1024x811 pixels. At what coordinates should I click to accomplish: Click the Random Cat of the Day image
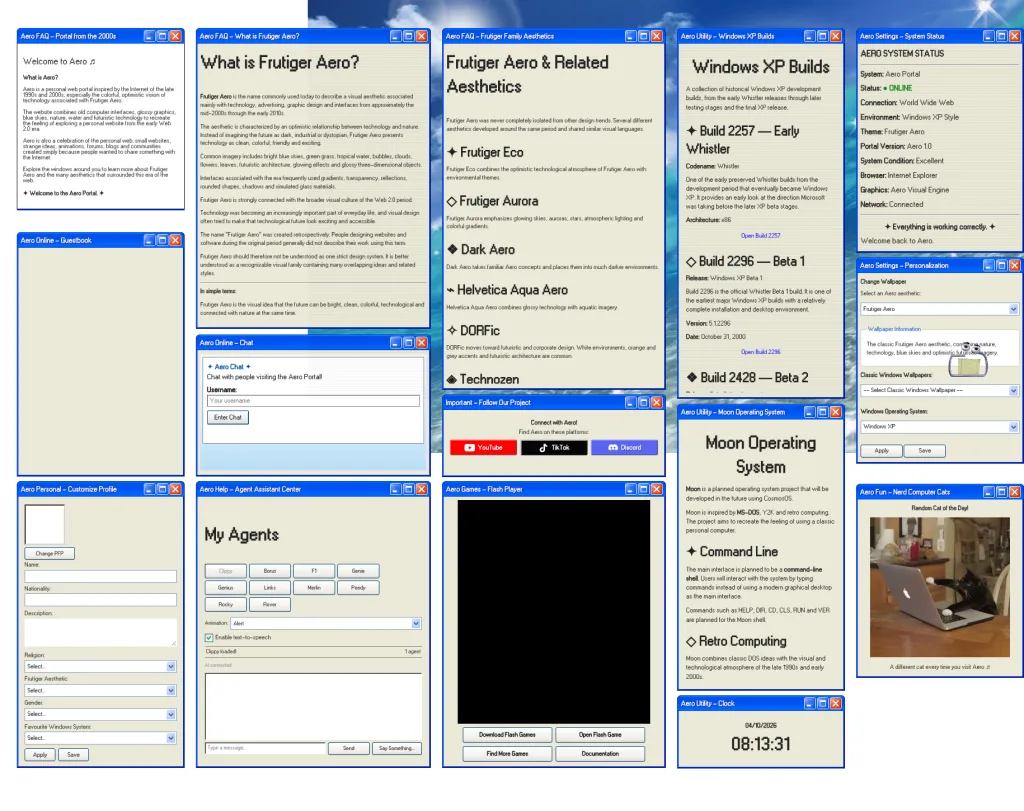(940, 587)
